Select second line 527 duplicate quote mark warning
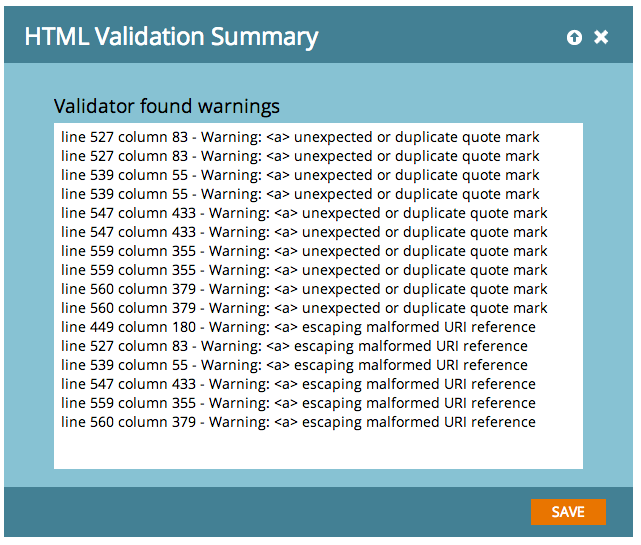Viewport: 641px width, 545px height. (x=300, y=156)
